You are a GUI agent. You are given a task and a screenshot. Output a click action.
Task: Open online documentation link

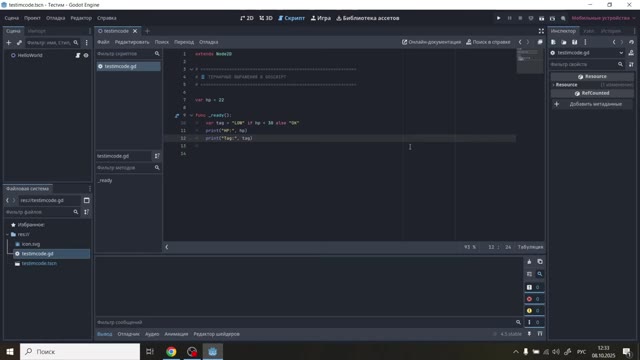coord(431,42)
